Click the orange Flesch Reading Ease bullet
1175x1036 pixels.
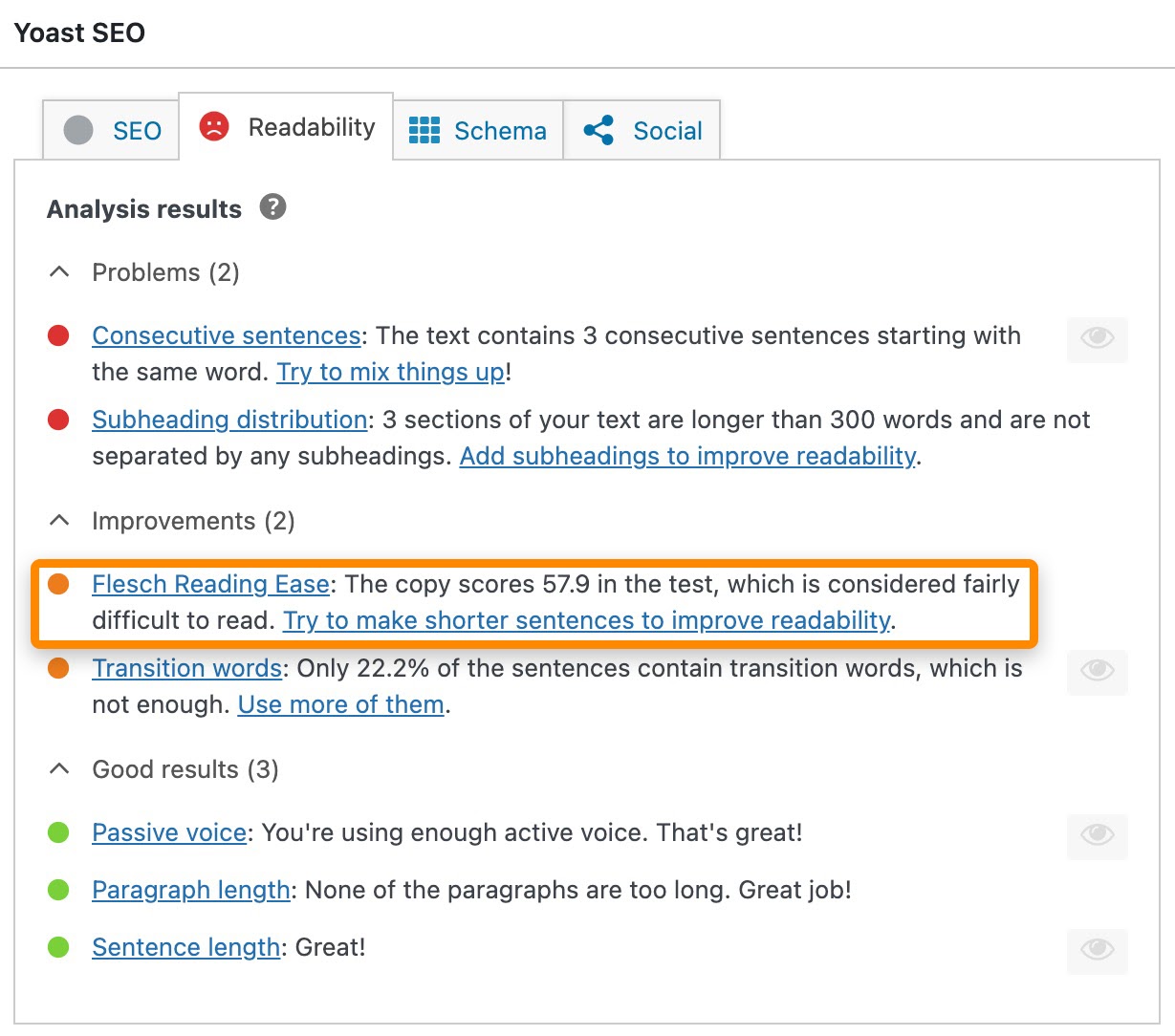(x=58, y=584)
